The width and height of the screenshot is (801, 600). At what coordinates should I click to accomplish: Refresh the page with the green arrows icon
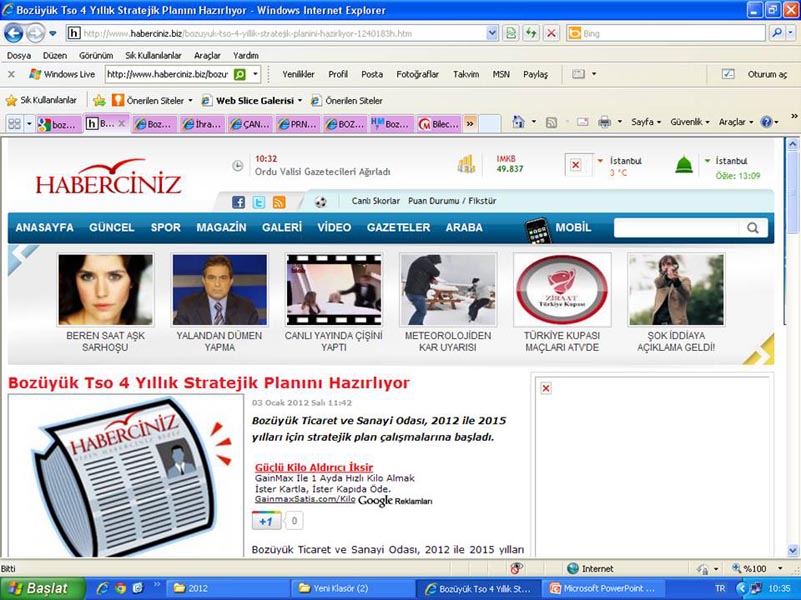point(531,34)
